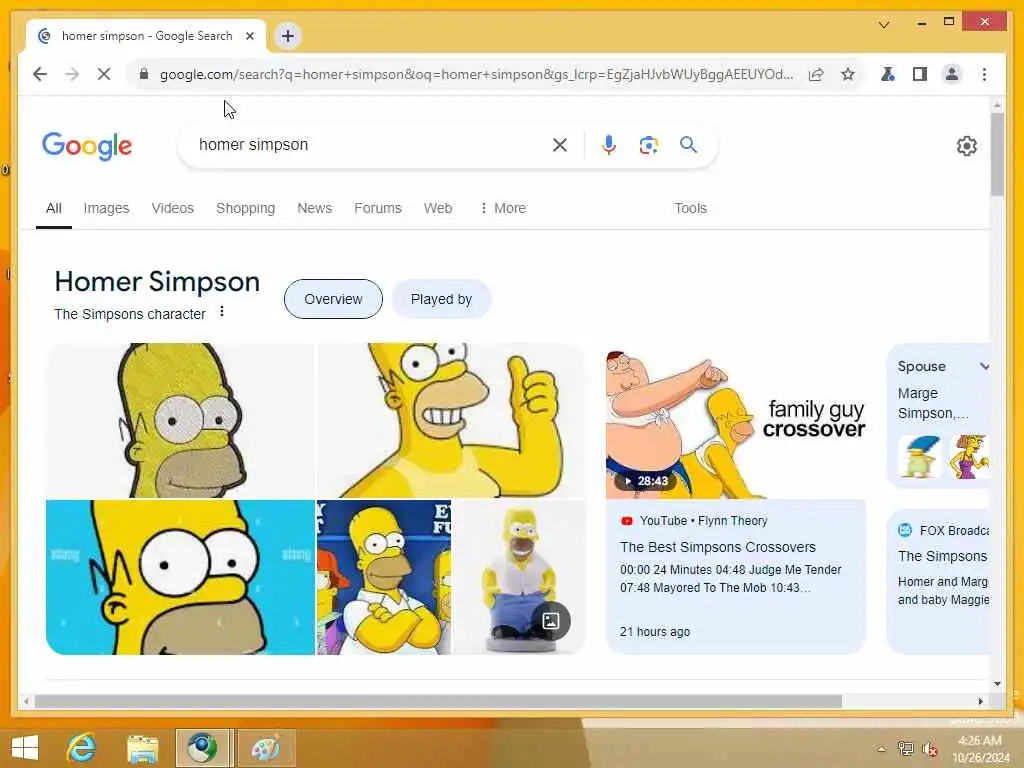
Task: Click the vertical scrollbar thumb
Action: pos(997,154)
